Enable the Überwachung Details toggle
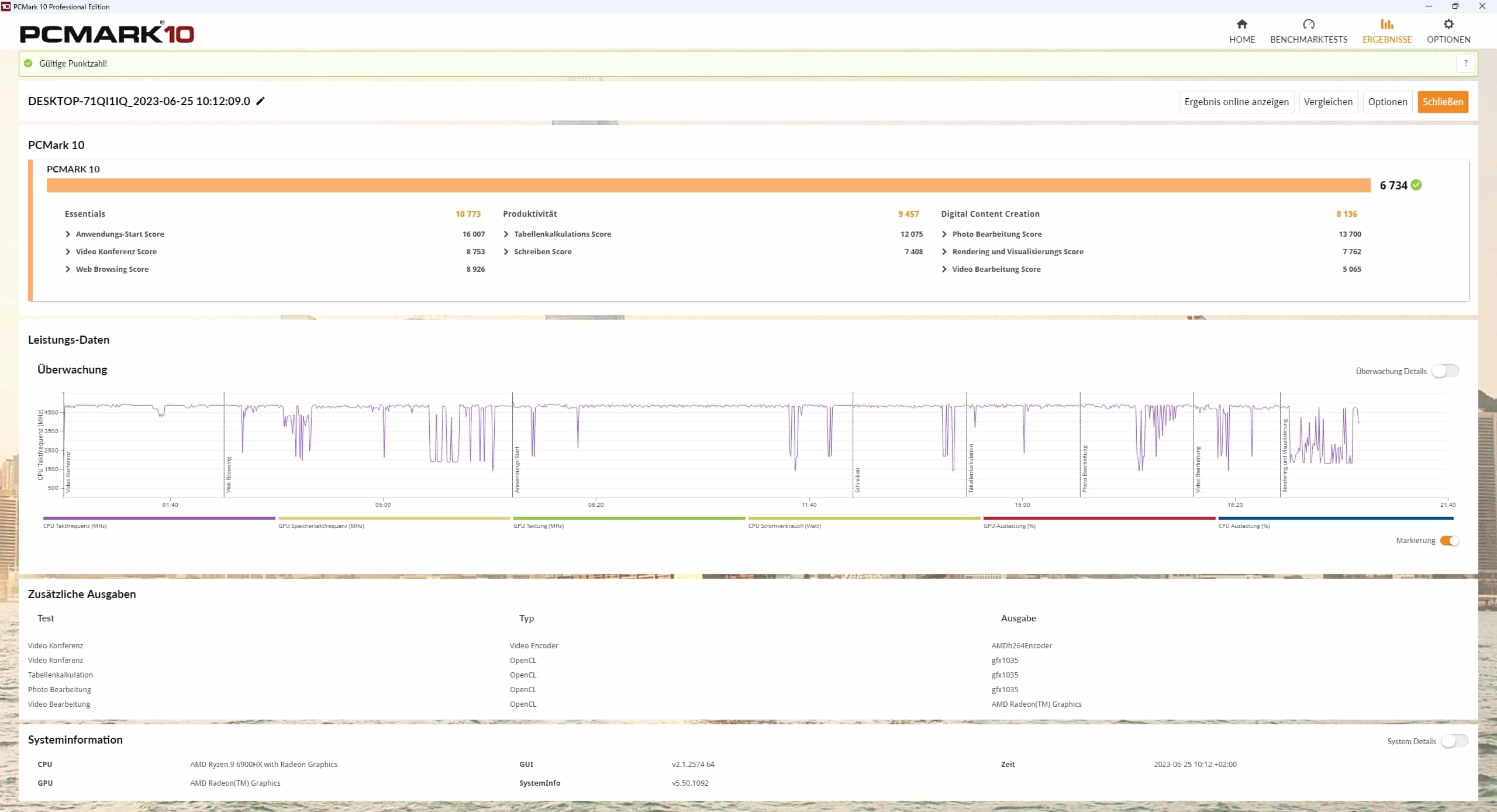Screen dimensions: 1497x812 pos(1444,371)
